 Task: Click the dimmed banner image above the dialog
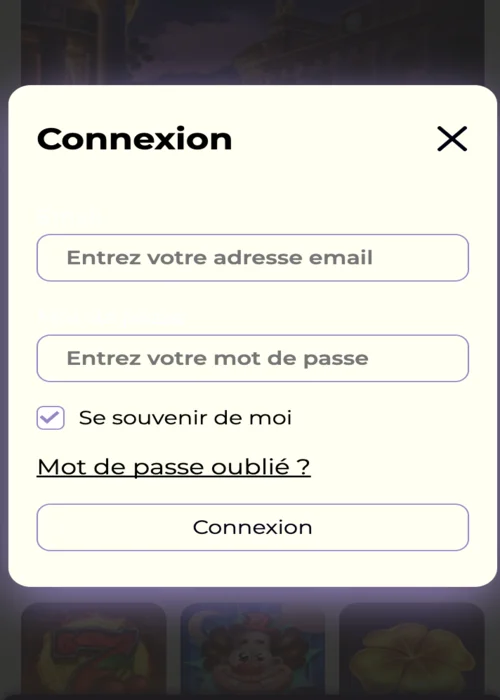coord(253,42)
